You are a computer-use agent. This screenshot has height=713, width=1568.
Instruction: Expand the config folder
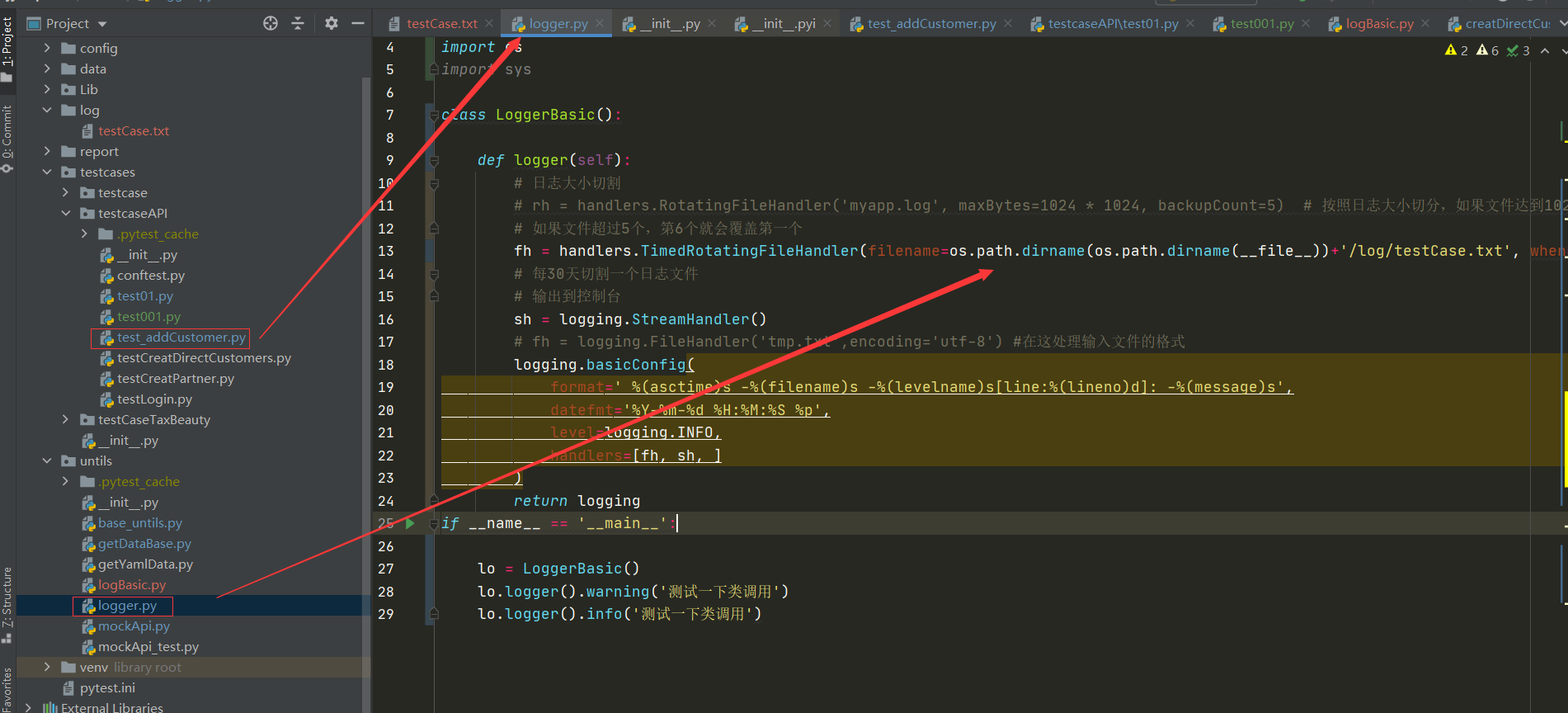(47, 48)
